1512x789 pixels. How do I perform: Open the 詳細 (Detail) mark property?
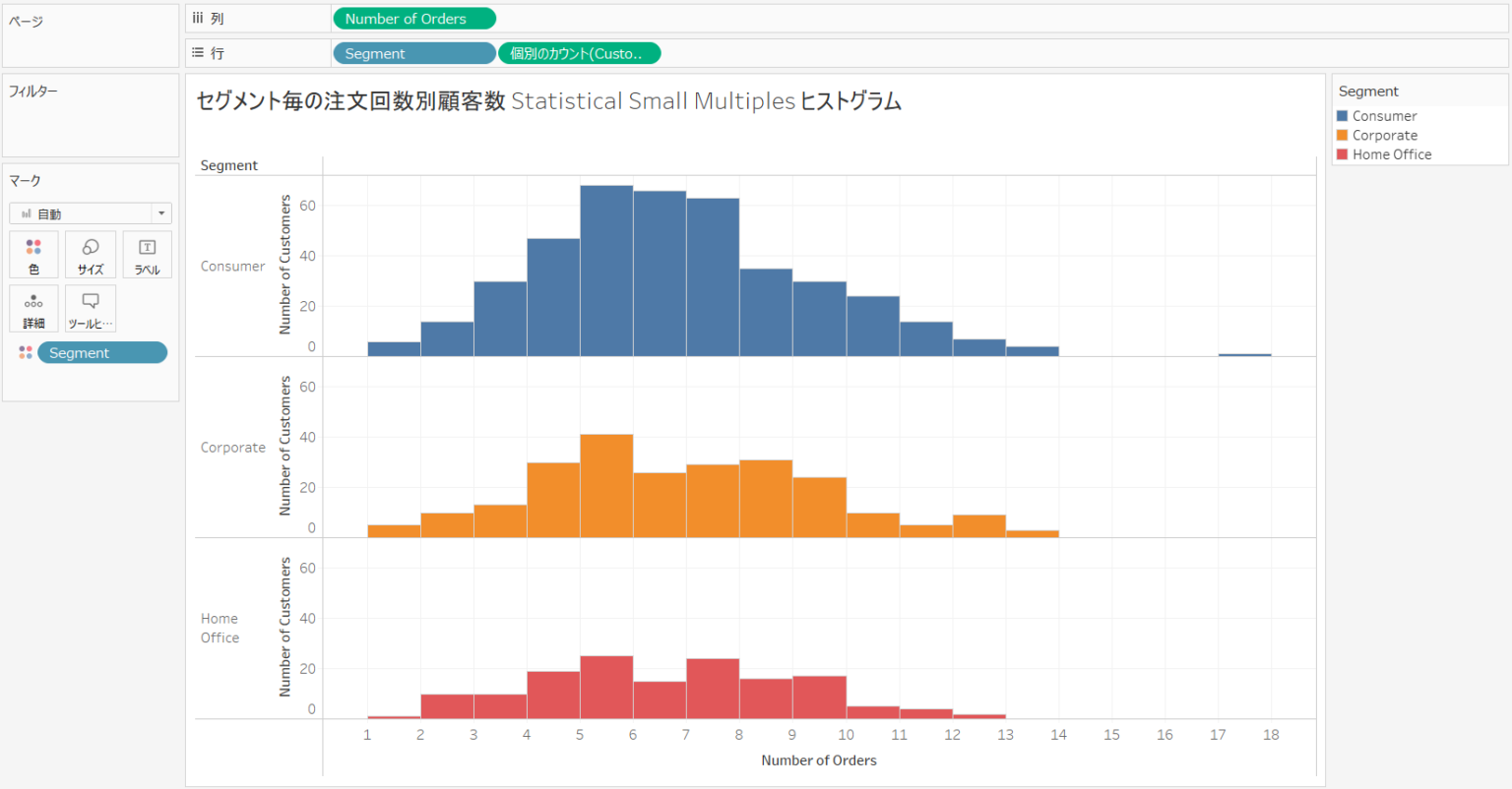33,308
